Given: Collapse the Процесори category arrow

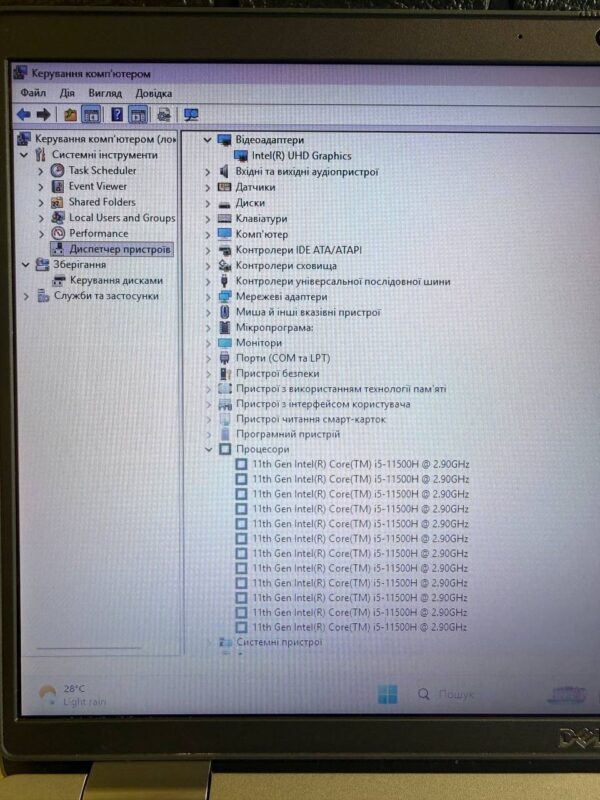Looking at the screenshot, I should pyautogui.click(x=208, y=449).
